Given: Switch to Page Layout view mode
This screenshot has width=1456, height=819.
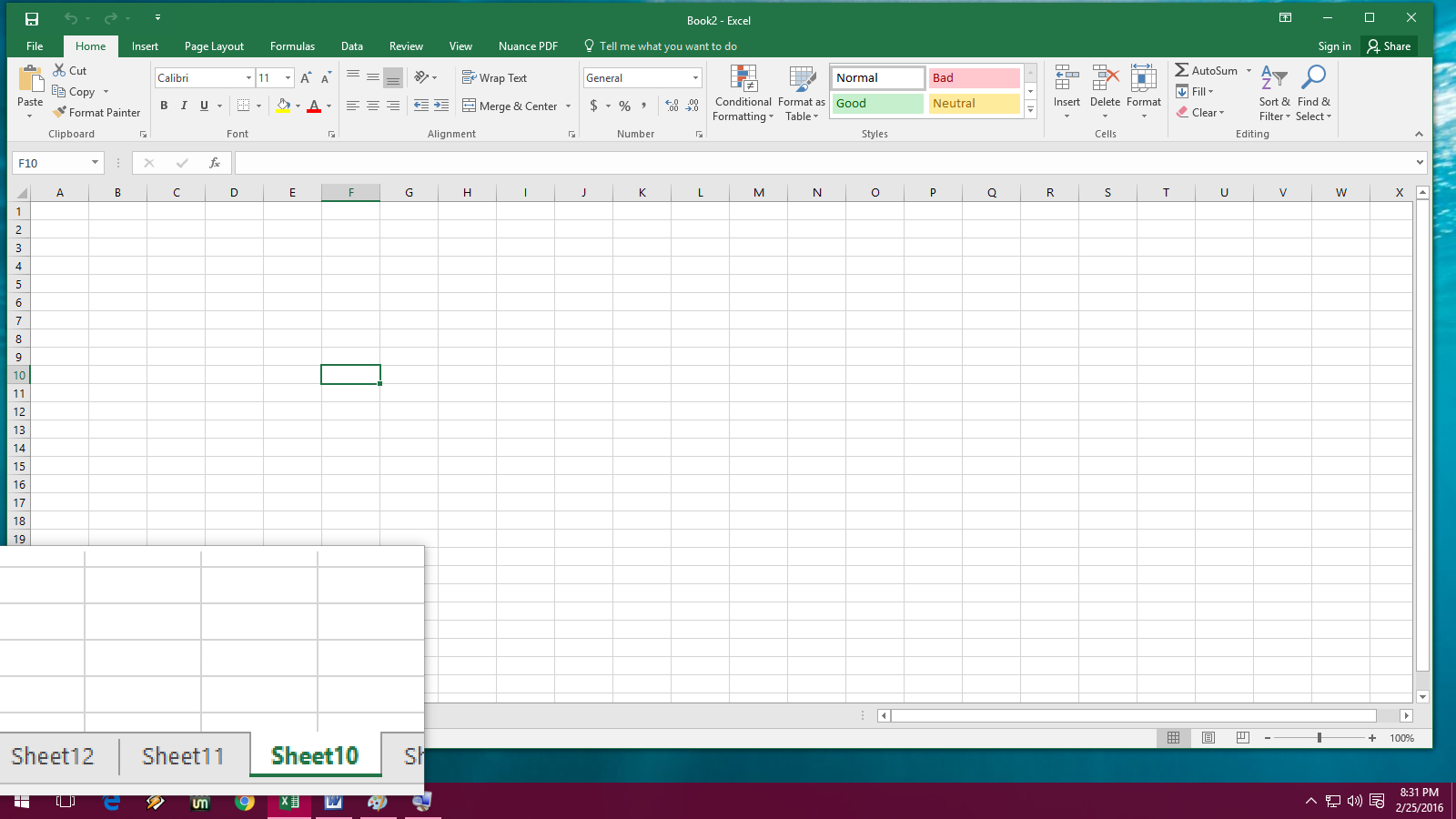Looking at the screenshot, I should pos(1208,738).
